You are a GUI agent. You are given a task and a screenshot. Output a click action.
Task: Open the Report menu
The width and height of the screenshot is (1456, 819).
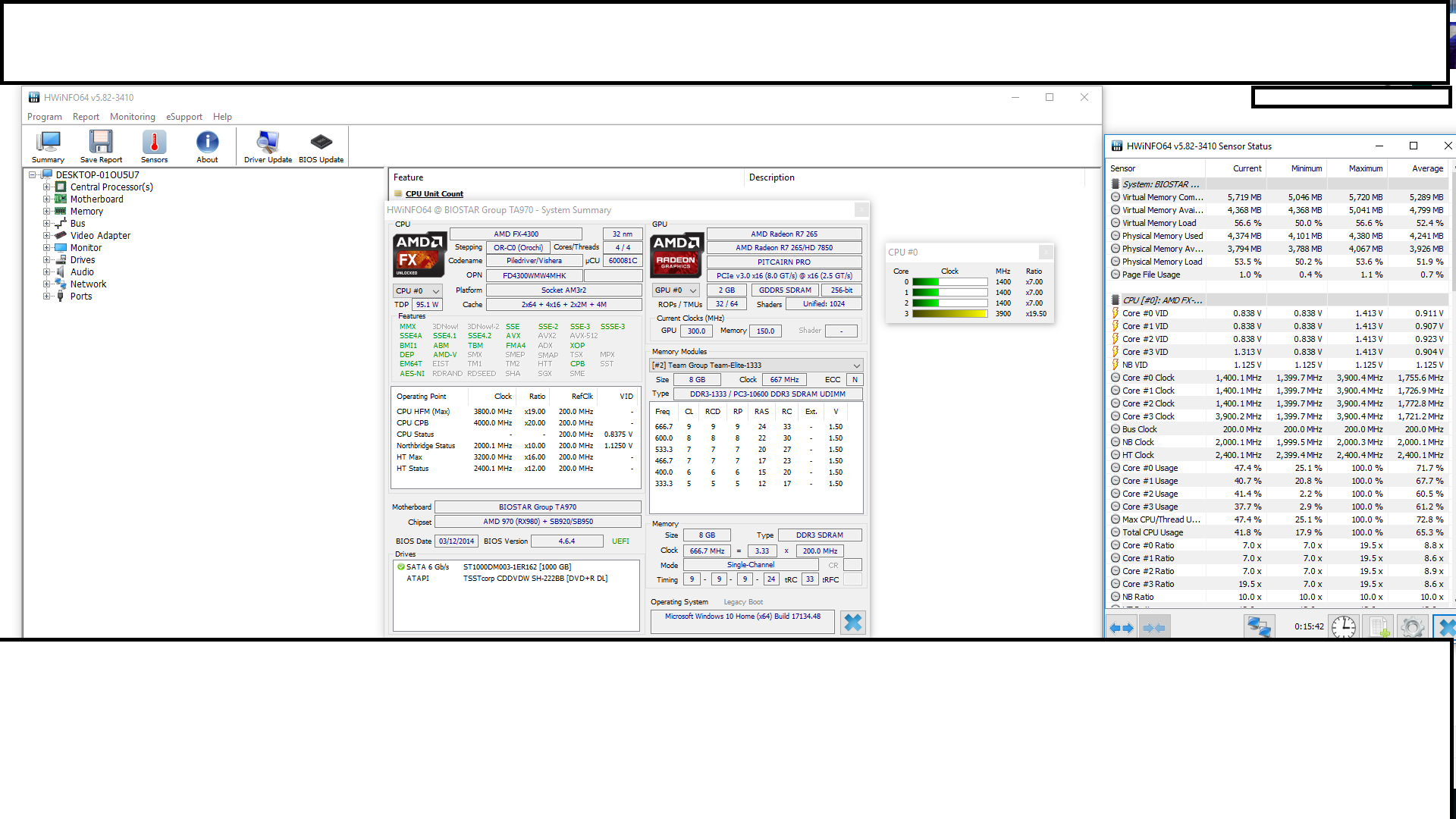[86, 117]
